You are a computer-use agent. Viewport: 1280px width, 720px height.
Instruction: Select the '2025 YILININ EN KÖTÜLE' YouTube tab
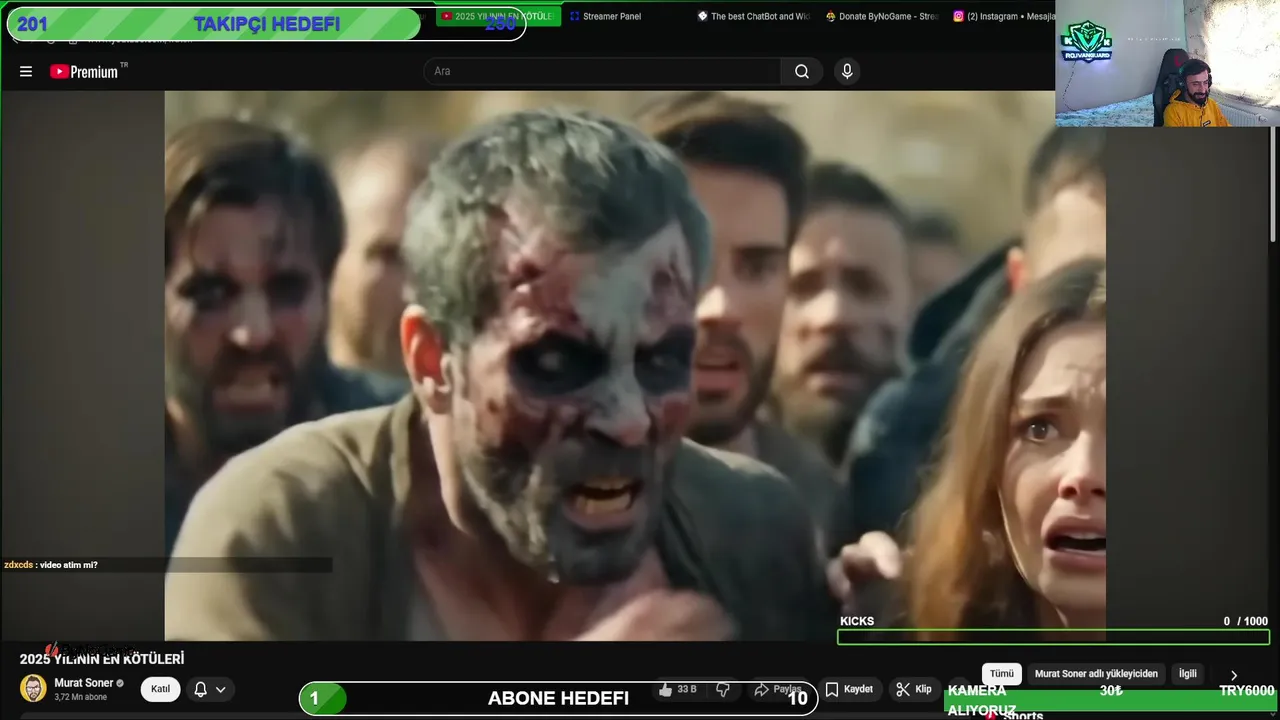point(498,16)
